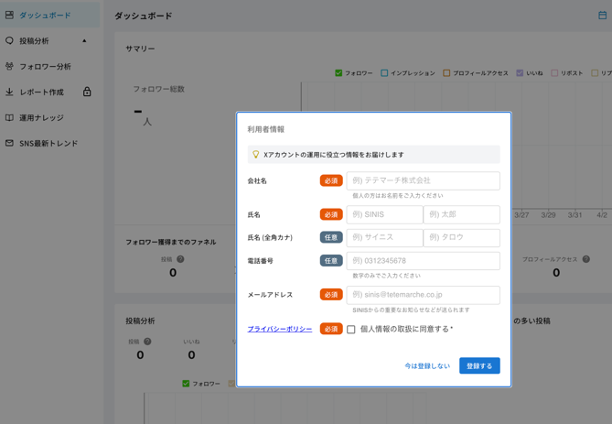Image resolution: width=612 pixels, height=424 pixels.
Task: Open the calendar icon at top right
Action: click(602, 15)
